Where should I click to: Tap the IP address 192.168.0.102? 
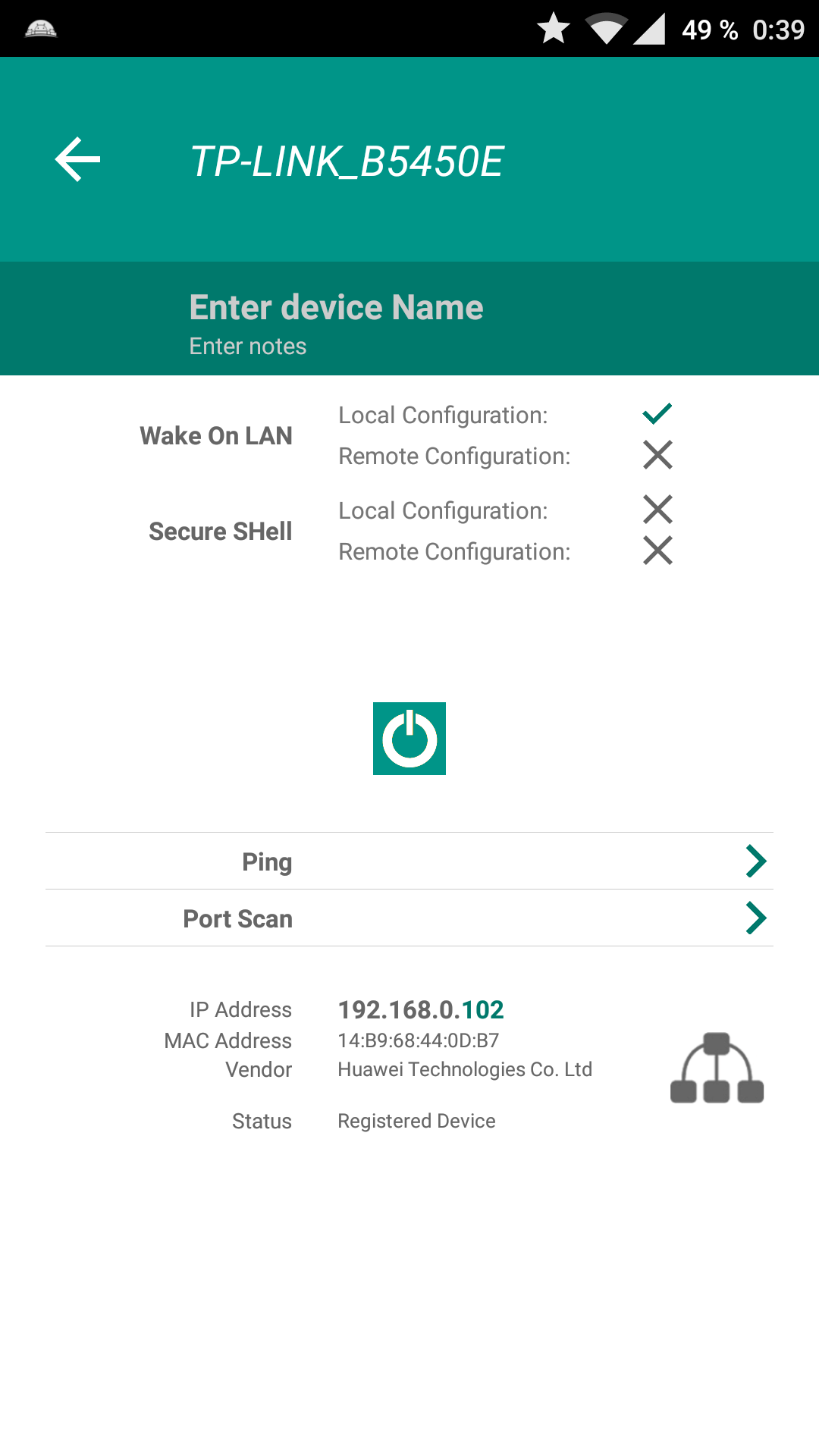(x=421, y=1009)
